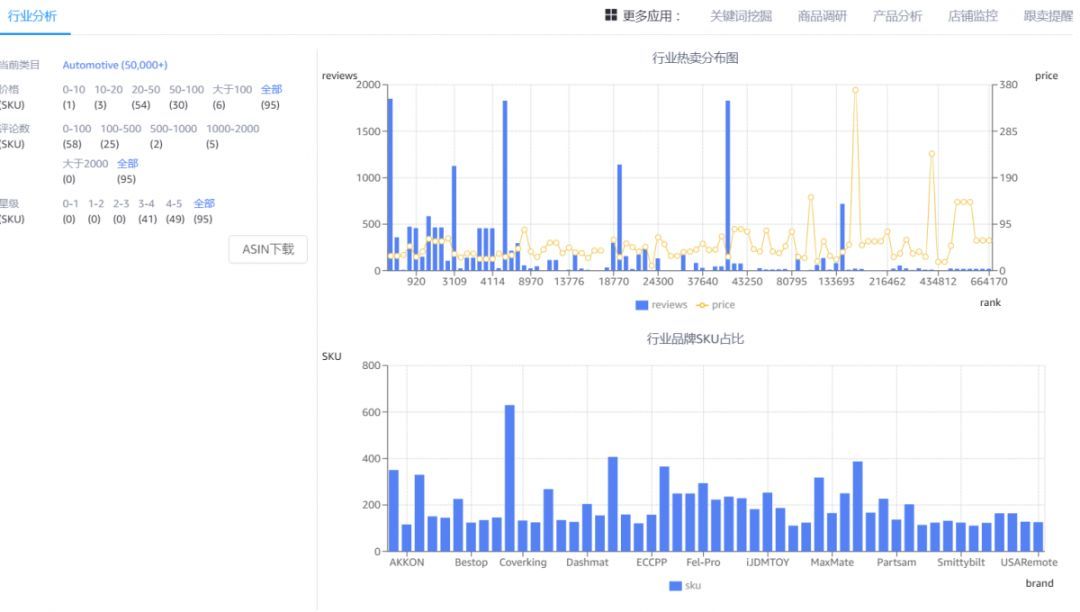The image size is (1080, 612).
Task: Click the rank 18770 axis label
Action: (614, 282)
